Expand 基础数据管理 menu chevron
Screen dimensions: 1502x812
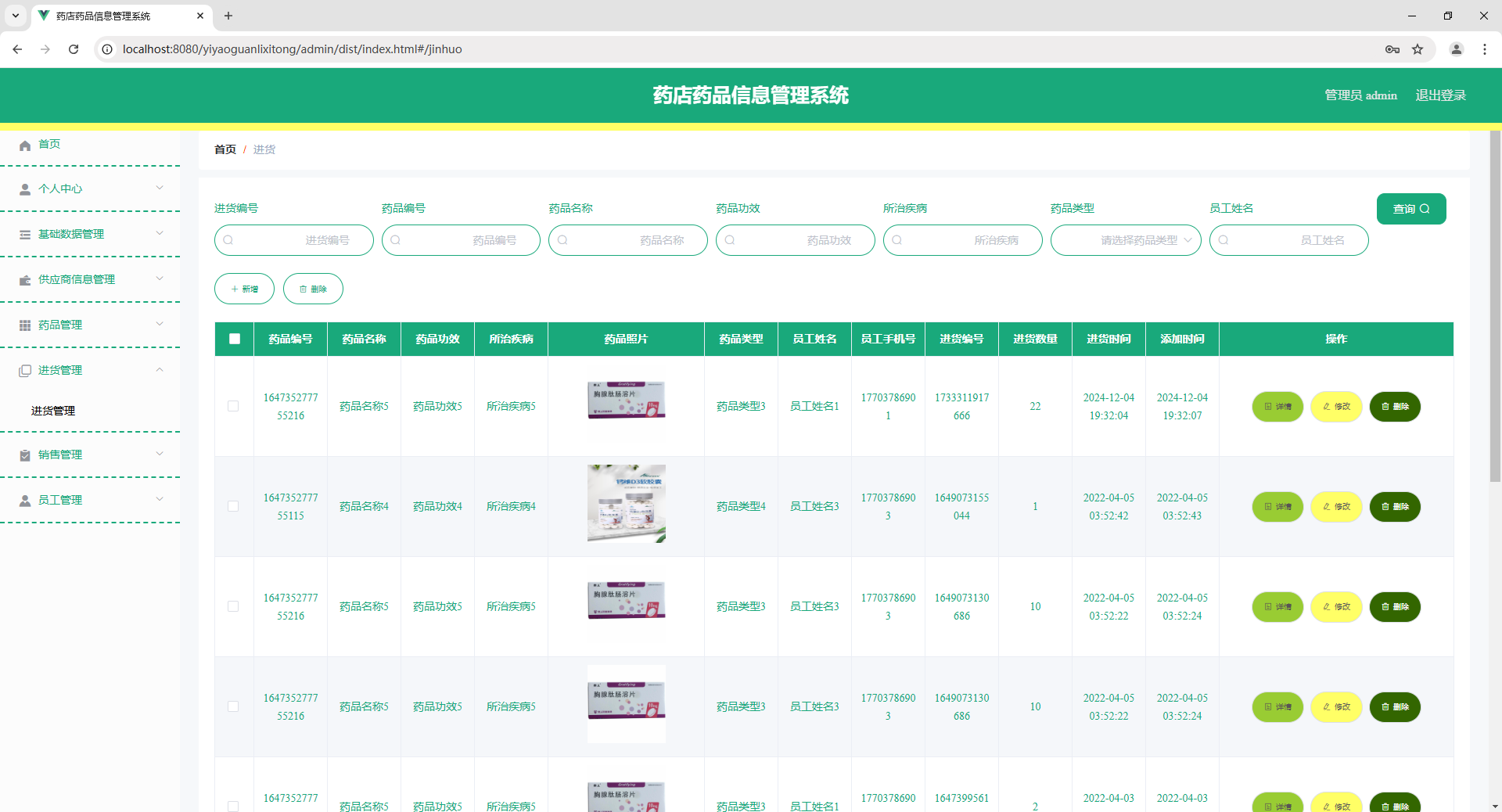(x=160, y=233)
